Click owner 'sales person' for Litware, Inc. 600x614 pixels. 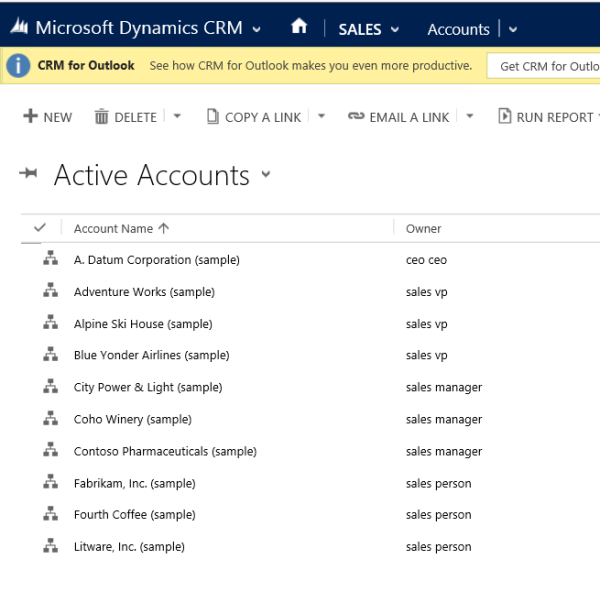point(439,547)
